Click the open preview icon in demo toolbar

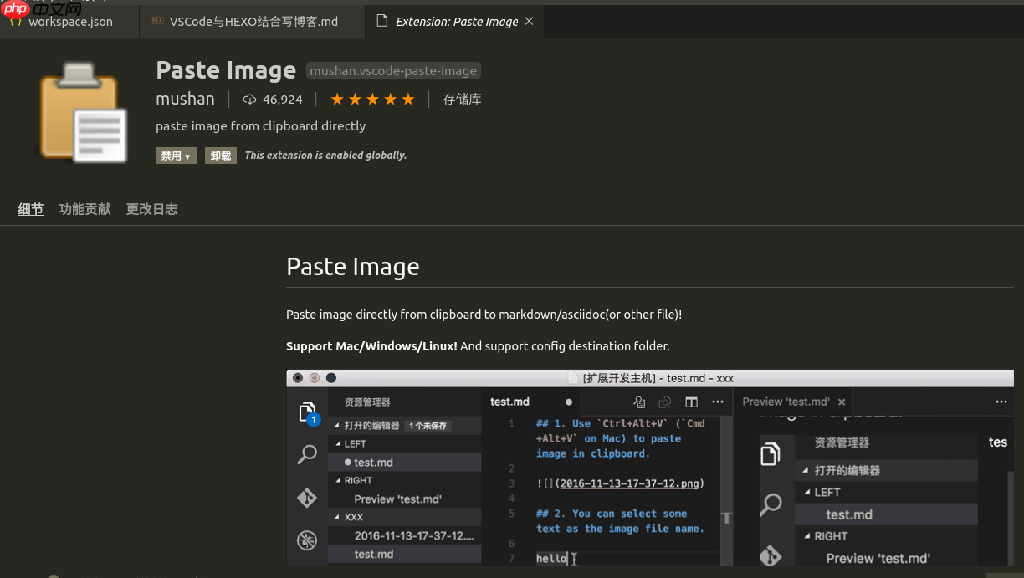(639, 402)
